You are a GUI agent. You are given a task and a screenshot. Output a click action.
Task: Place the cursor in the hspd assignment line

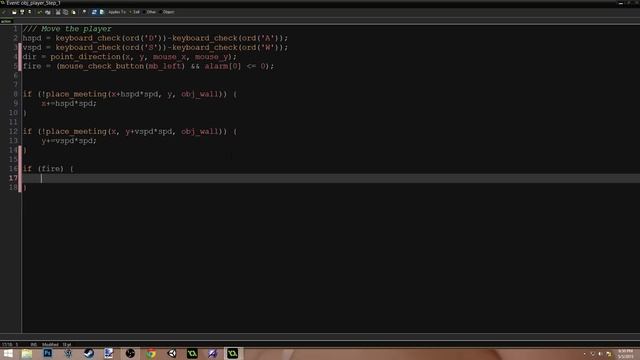point(155,38)
